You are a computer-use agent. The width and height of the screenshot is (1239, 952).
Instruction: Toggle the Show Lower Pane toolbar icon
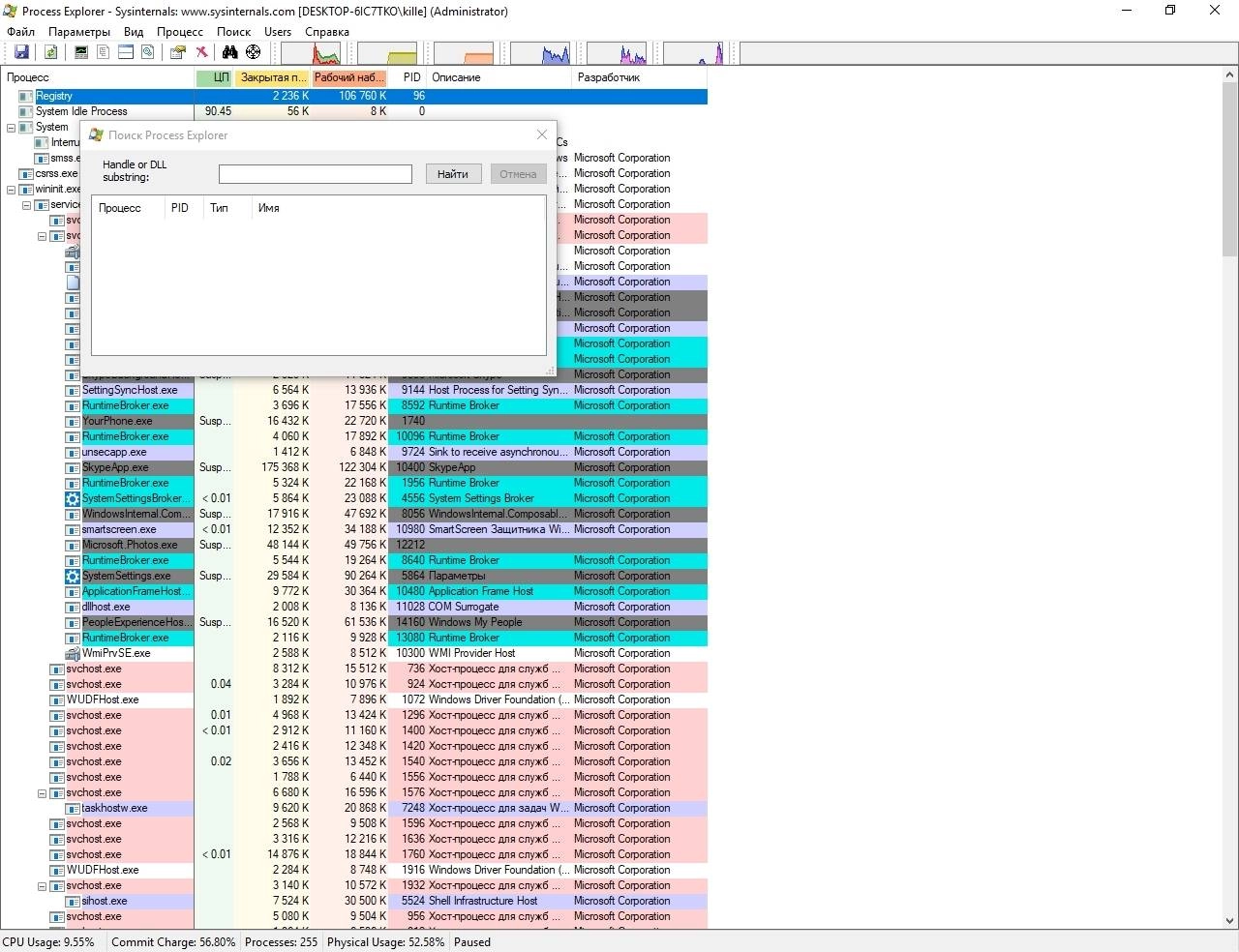(126, 52)
